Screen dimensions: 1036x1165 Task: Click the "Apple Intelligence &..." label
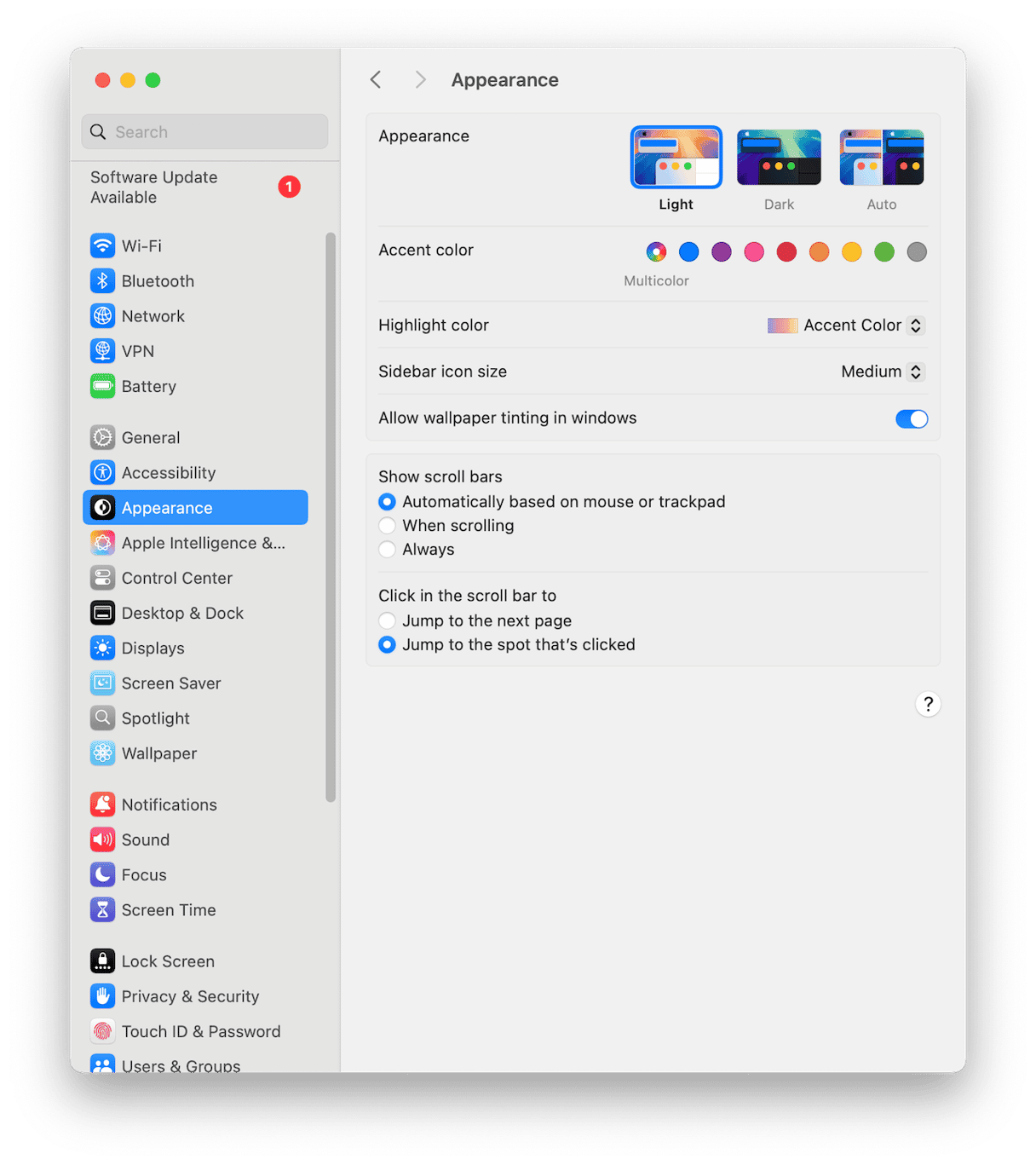coord(204,543)
